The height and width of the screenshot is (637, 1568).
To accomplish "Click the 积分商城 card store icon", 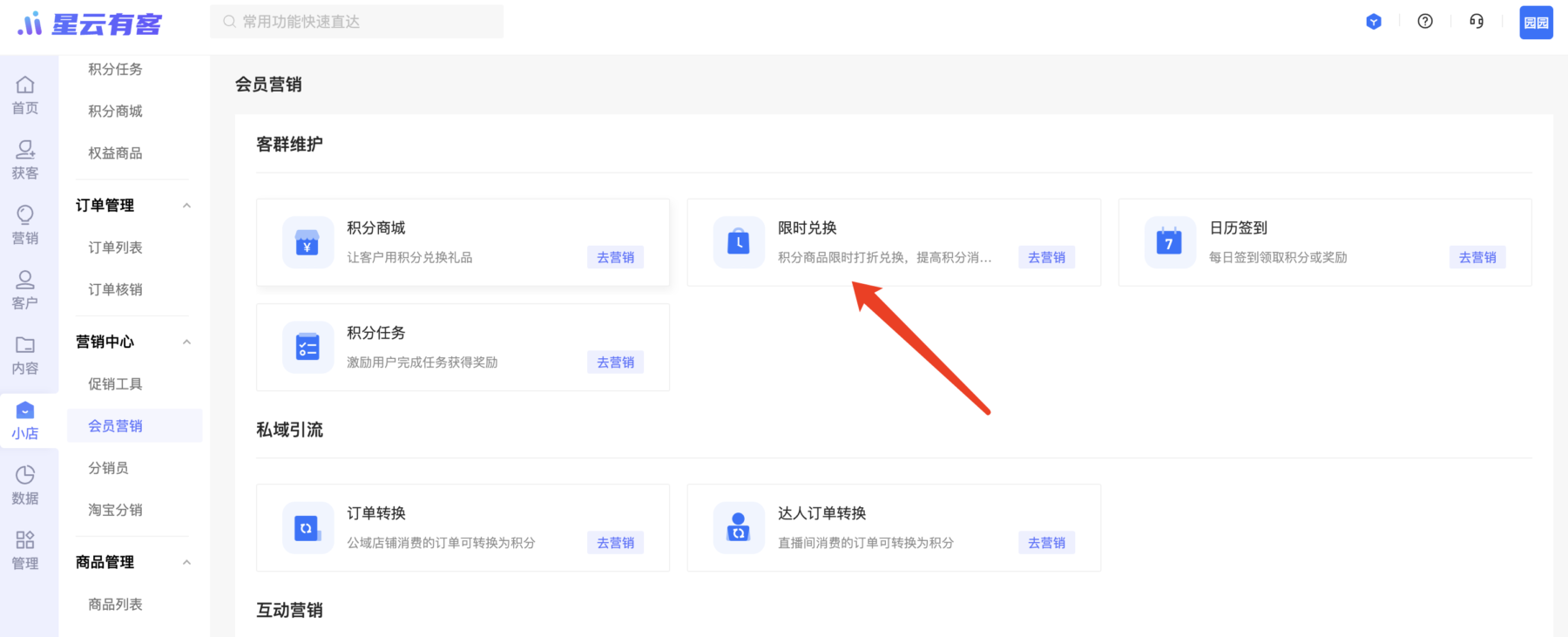I will point(308,242).
